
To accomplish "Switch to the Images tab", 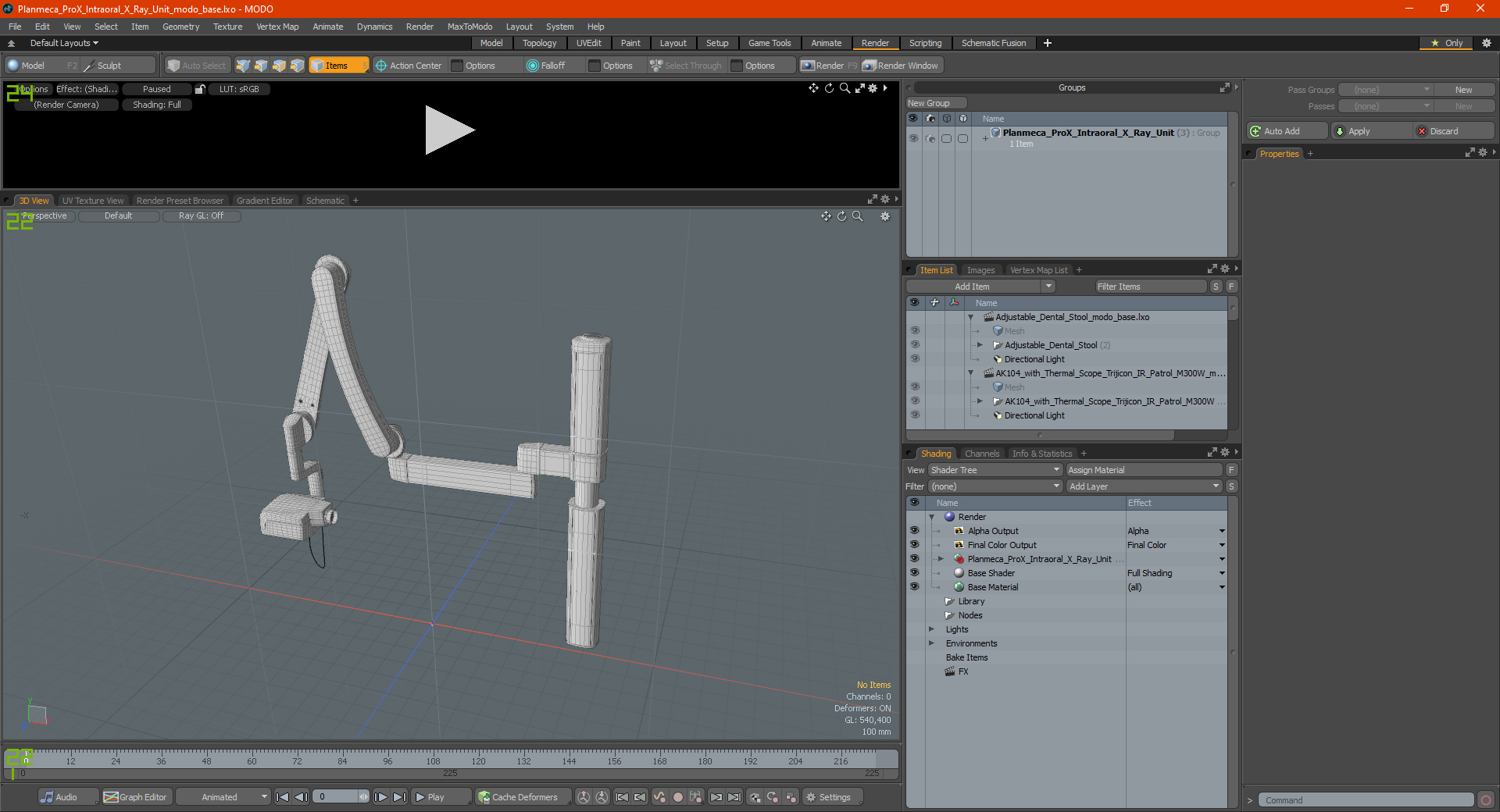I will [980, 270].
